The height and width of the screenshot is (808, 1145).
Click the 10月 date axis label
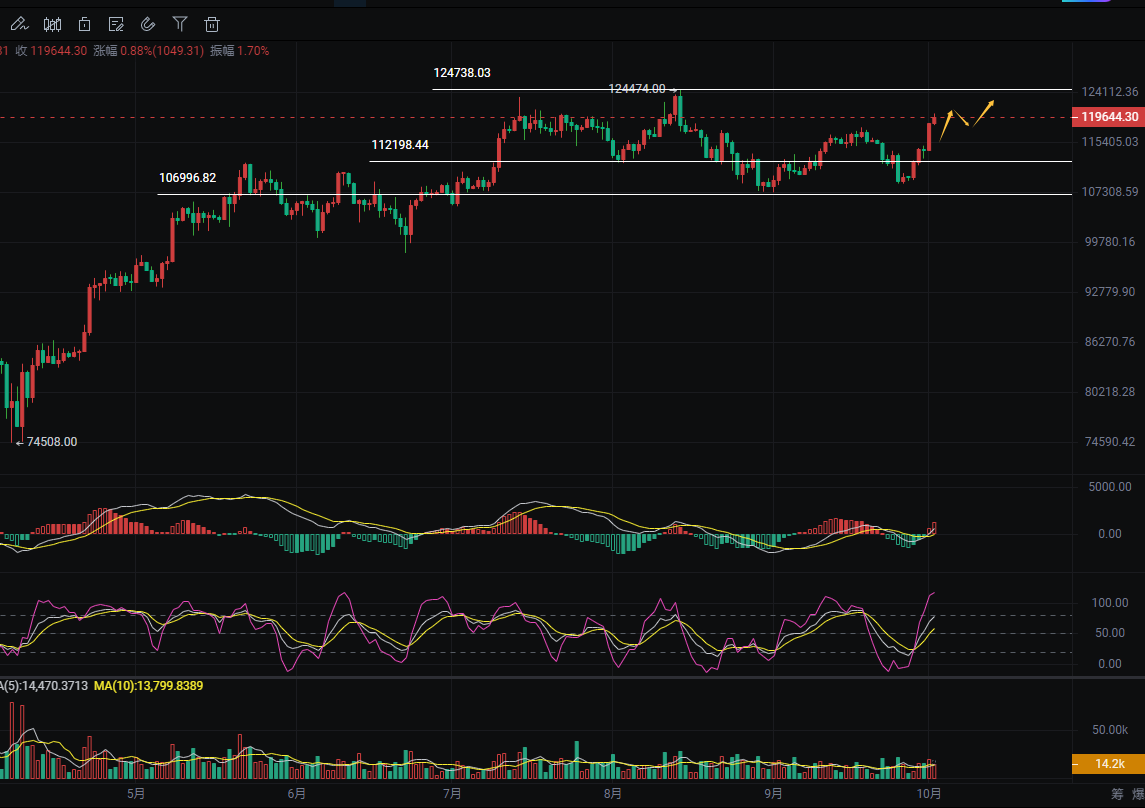coord(928,794)
